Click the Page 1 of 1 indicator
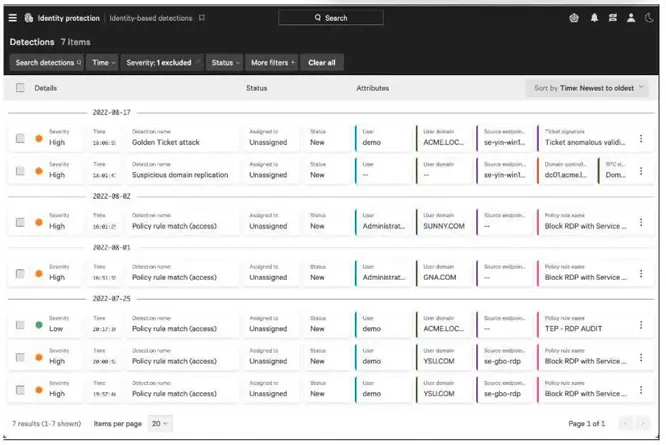666x445 pixels. pyautogui.click(x=587, y=423)
